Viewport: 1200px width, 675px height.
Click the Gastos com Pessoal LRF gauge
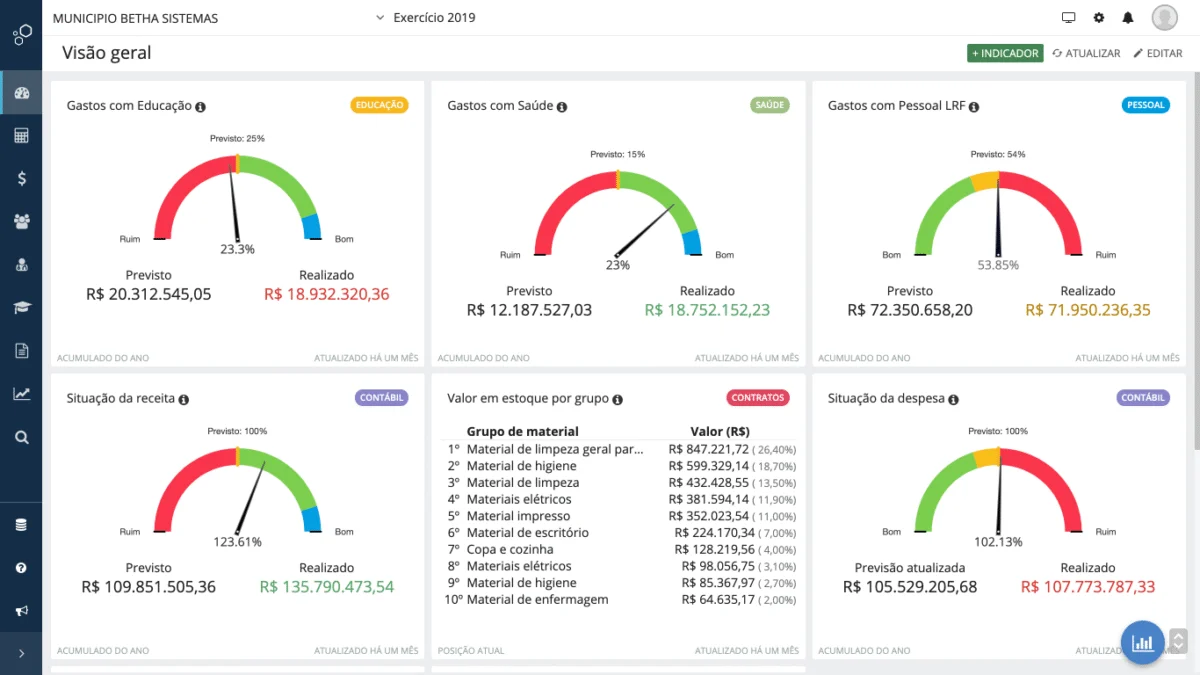(x=998, y=215)
